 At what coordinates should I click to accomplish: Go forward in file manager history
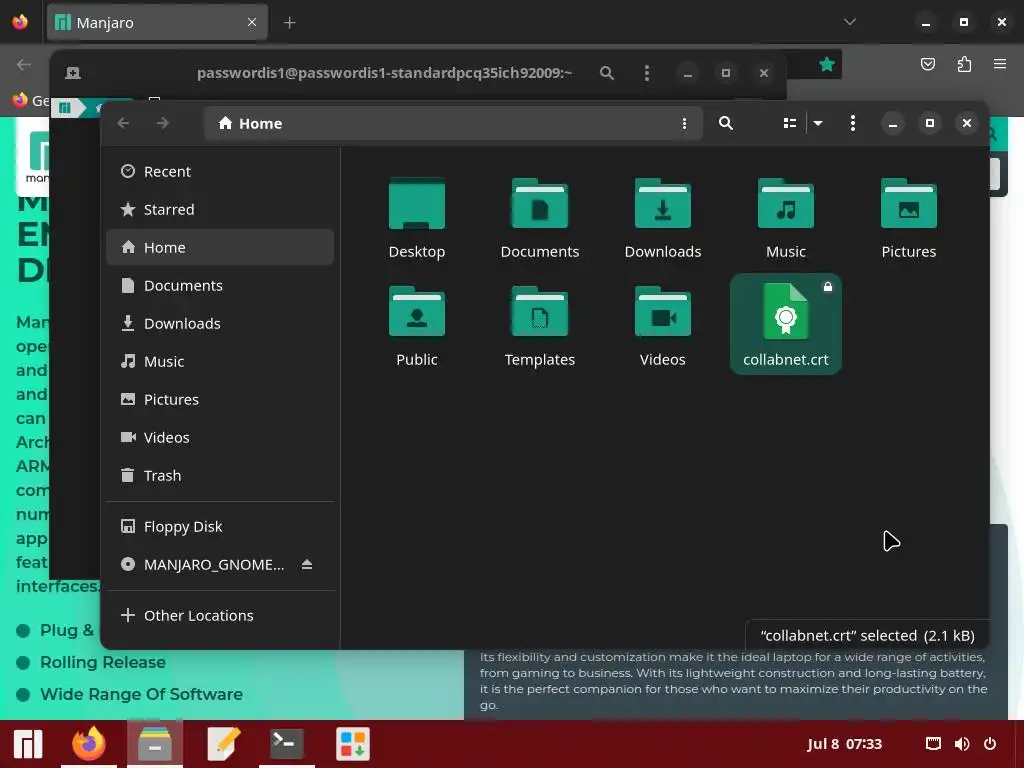point(163,123)
